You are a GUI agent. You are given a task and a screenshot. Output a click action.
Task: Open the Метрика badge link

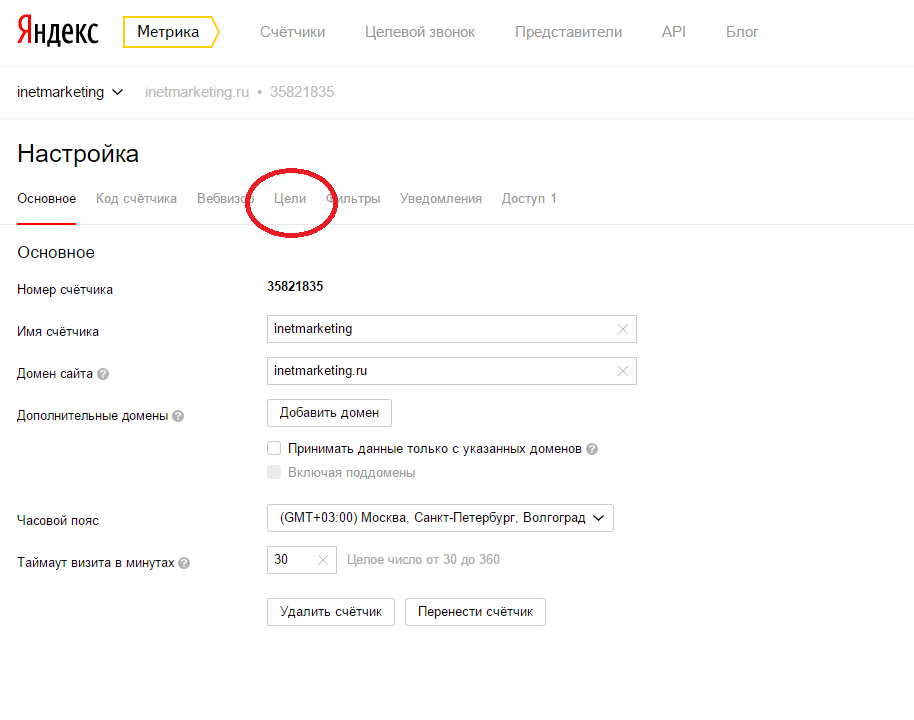click(171, 32)
